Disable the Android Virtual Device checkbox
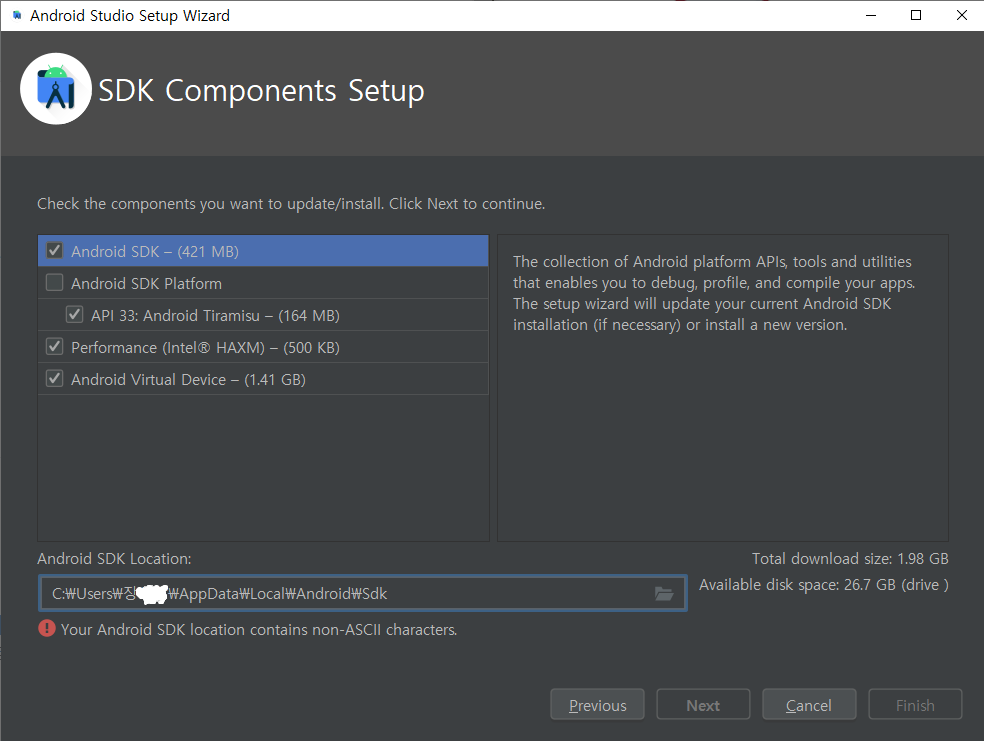984x741 pixels. click(55, 378)
